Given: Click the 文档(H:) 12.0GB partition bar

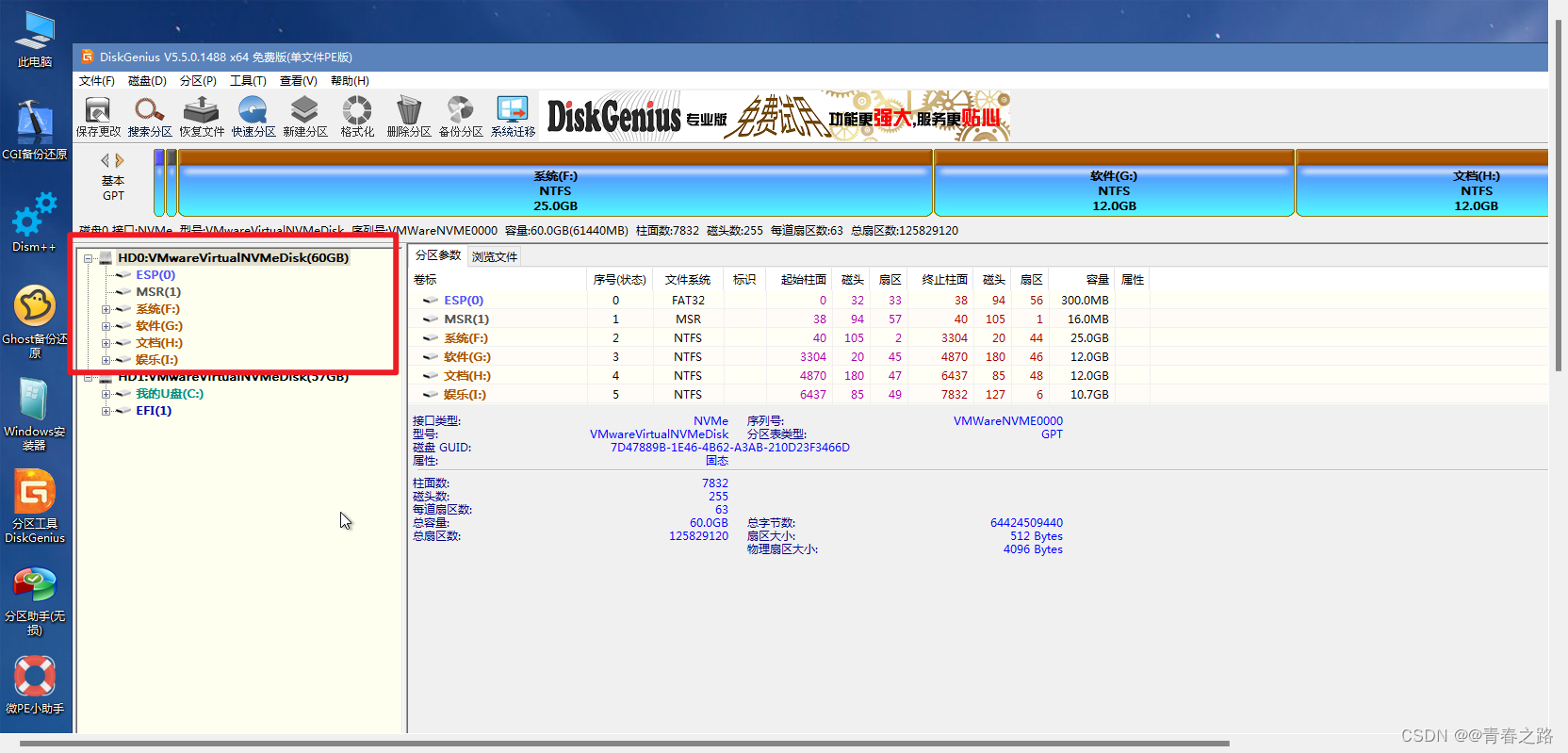Looking at the screenshot, I should point(1423,184).
